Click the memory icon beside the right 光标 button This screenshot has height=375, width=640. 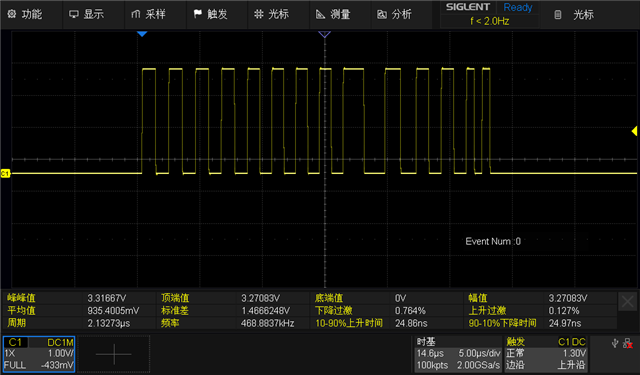click(x=558, y=15)
